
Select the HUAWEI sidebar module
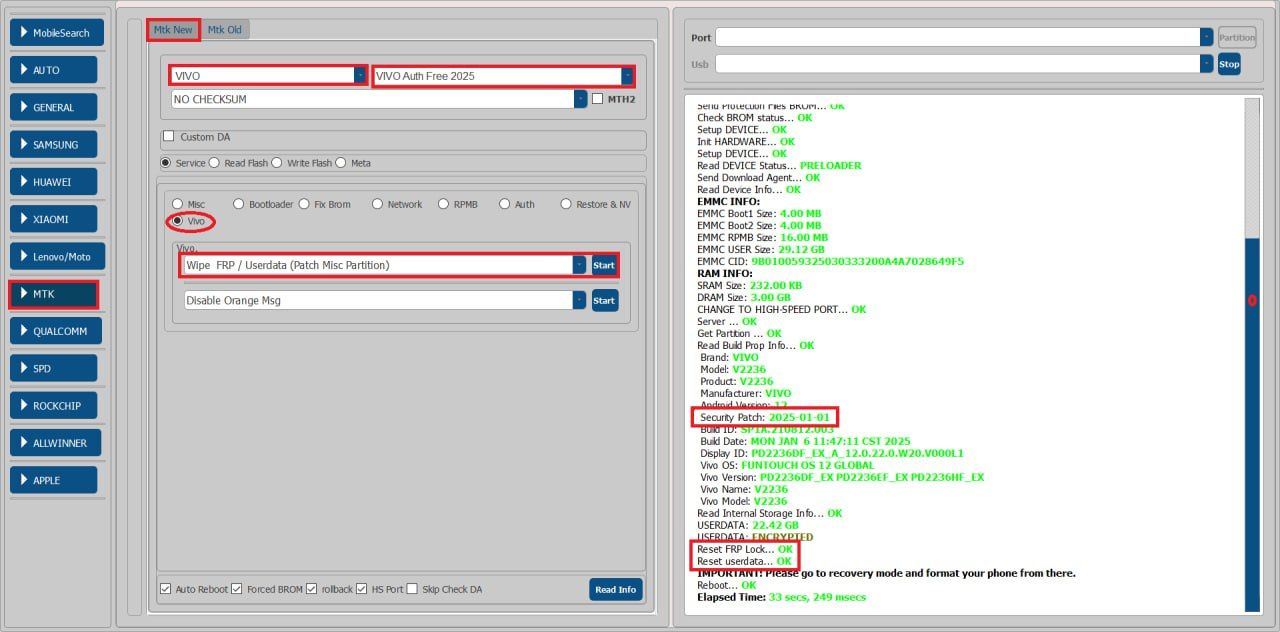(x=53, y=182)
